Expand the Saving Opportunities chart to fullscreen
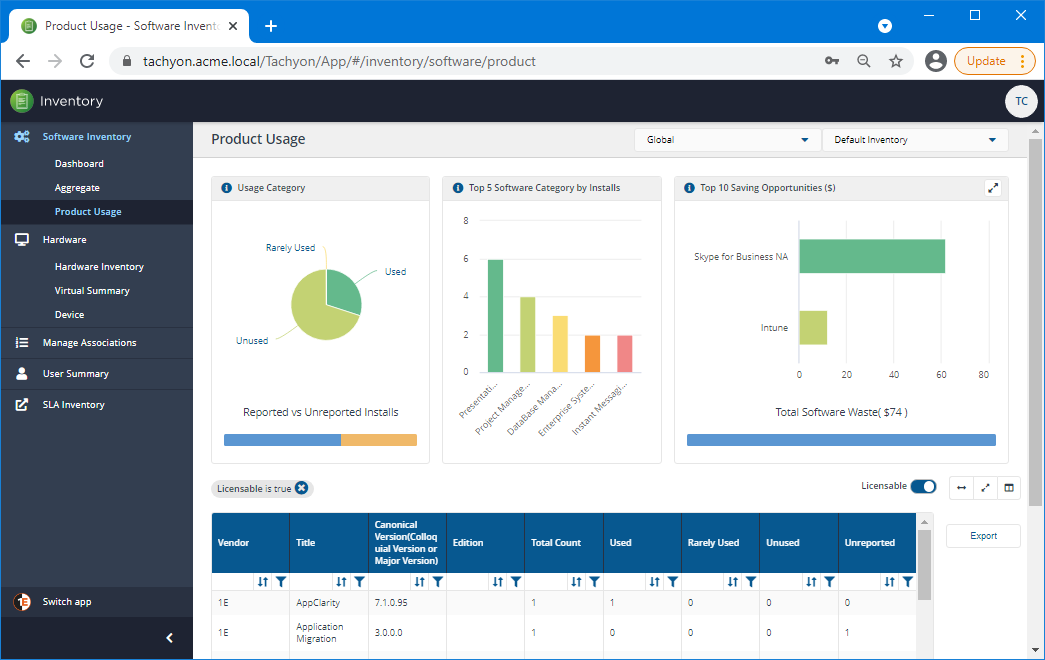 993,188
